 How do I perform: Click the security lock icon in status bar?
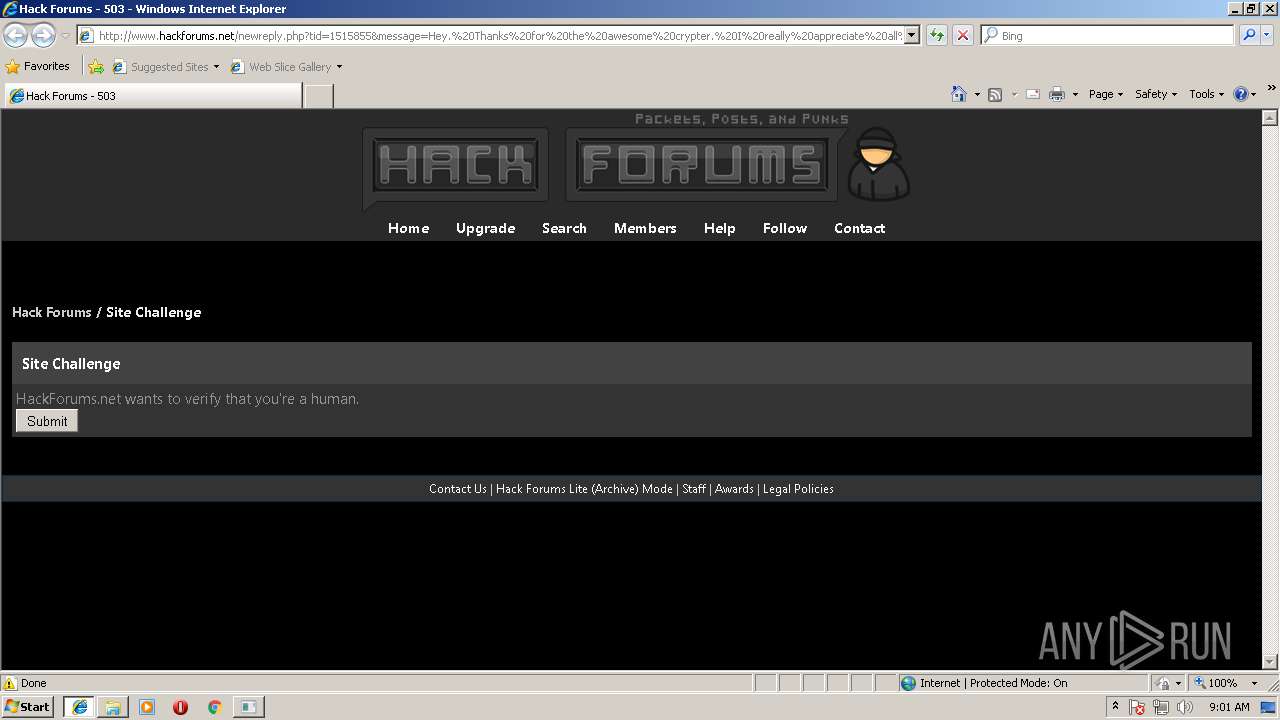(x=1163, y=683)
